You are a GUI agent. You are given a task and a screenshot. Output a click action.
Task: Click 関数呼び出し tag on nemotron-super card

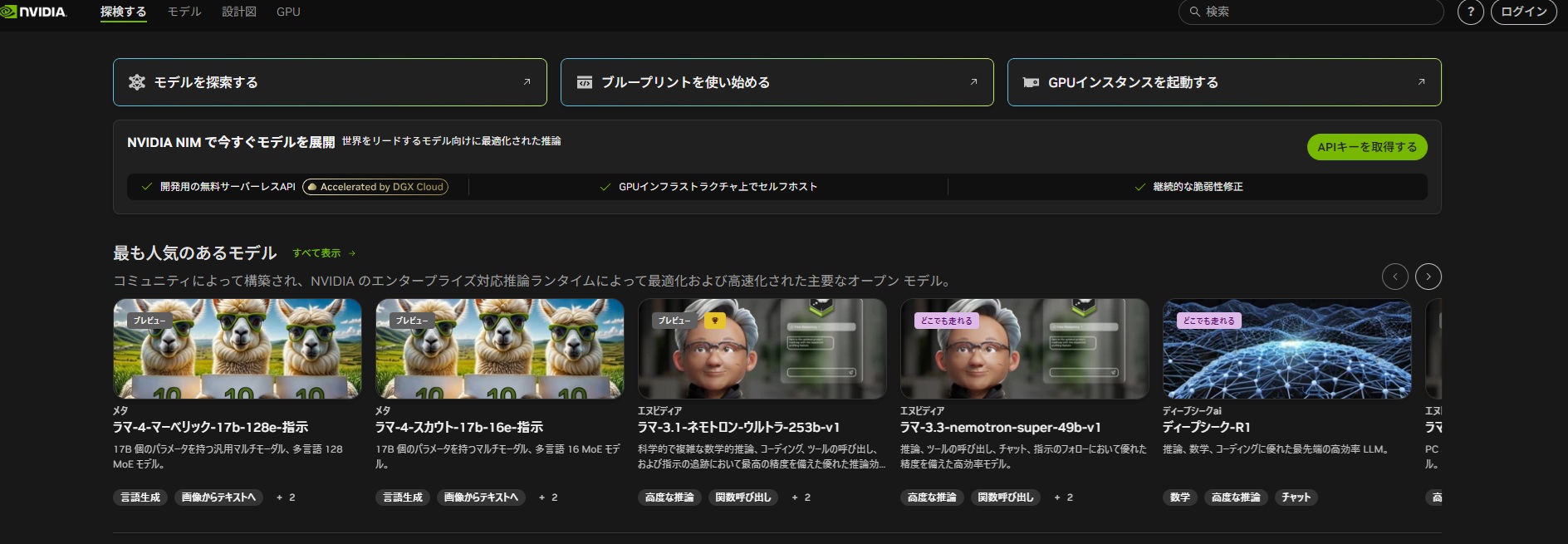(x=1006, y=497)
